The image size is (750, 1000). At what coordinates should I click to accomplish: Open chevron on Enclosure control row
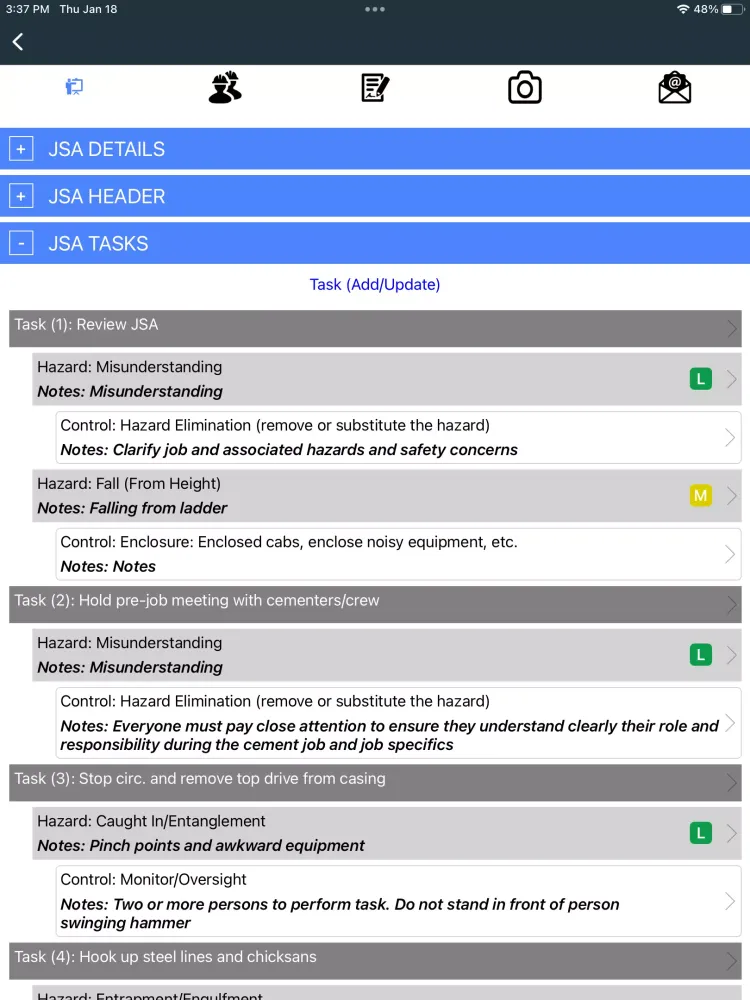coord(730,554)
